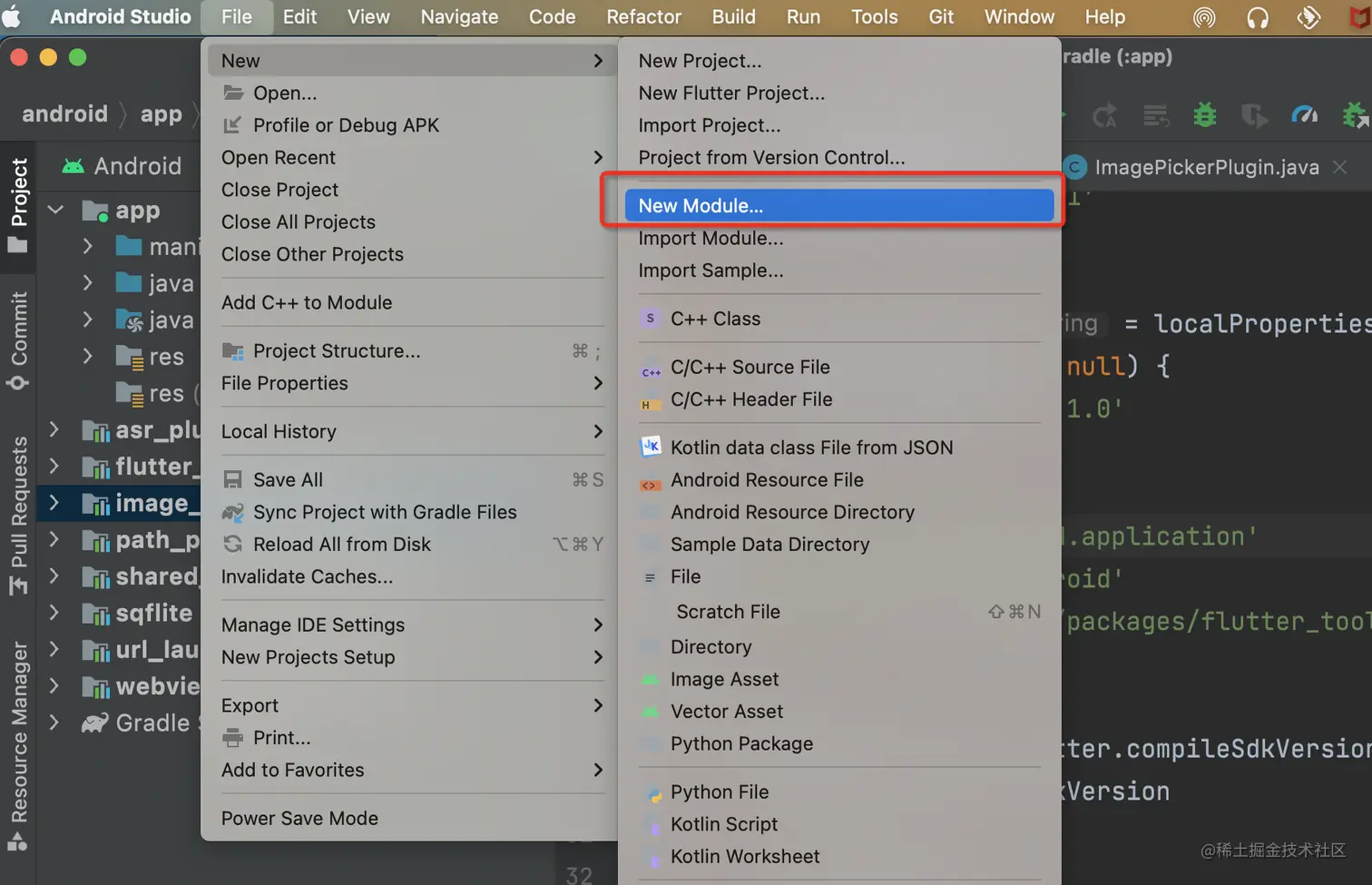Expand the url_launcher module node
The height and width of the screenshot is (885, 1372).
(54, 649)
